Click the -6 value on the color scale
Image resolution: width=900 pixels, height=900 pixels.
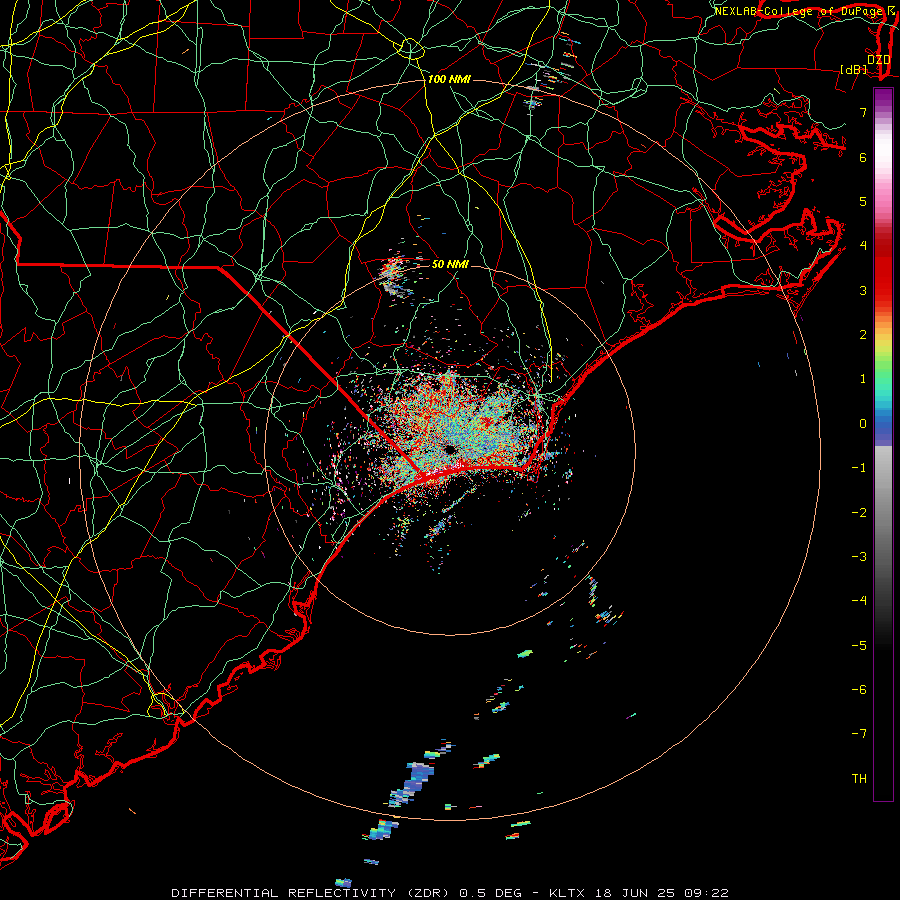pos(859,690)
